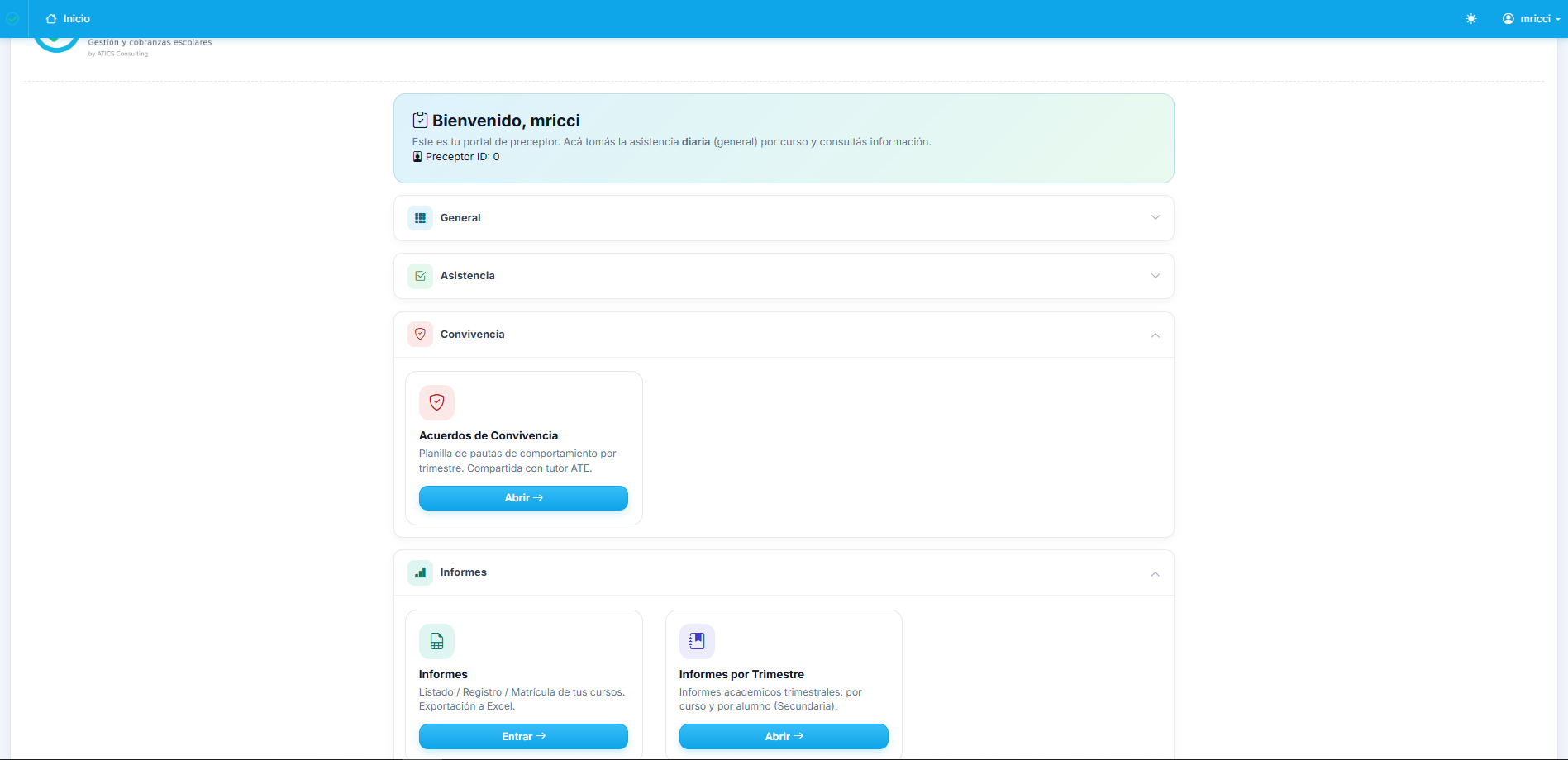Image resolution: width=1568 pixels, height=760 pixels.
Task: Expand the Asistencia section chevron
Action: tap(1155, 276)
